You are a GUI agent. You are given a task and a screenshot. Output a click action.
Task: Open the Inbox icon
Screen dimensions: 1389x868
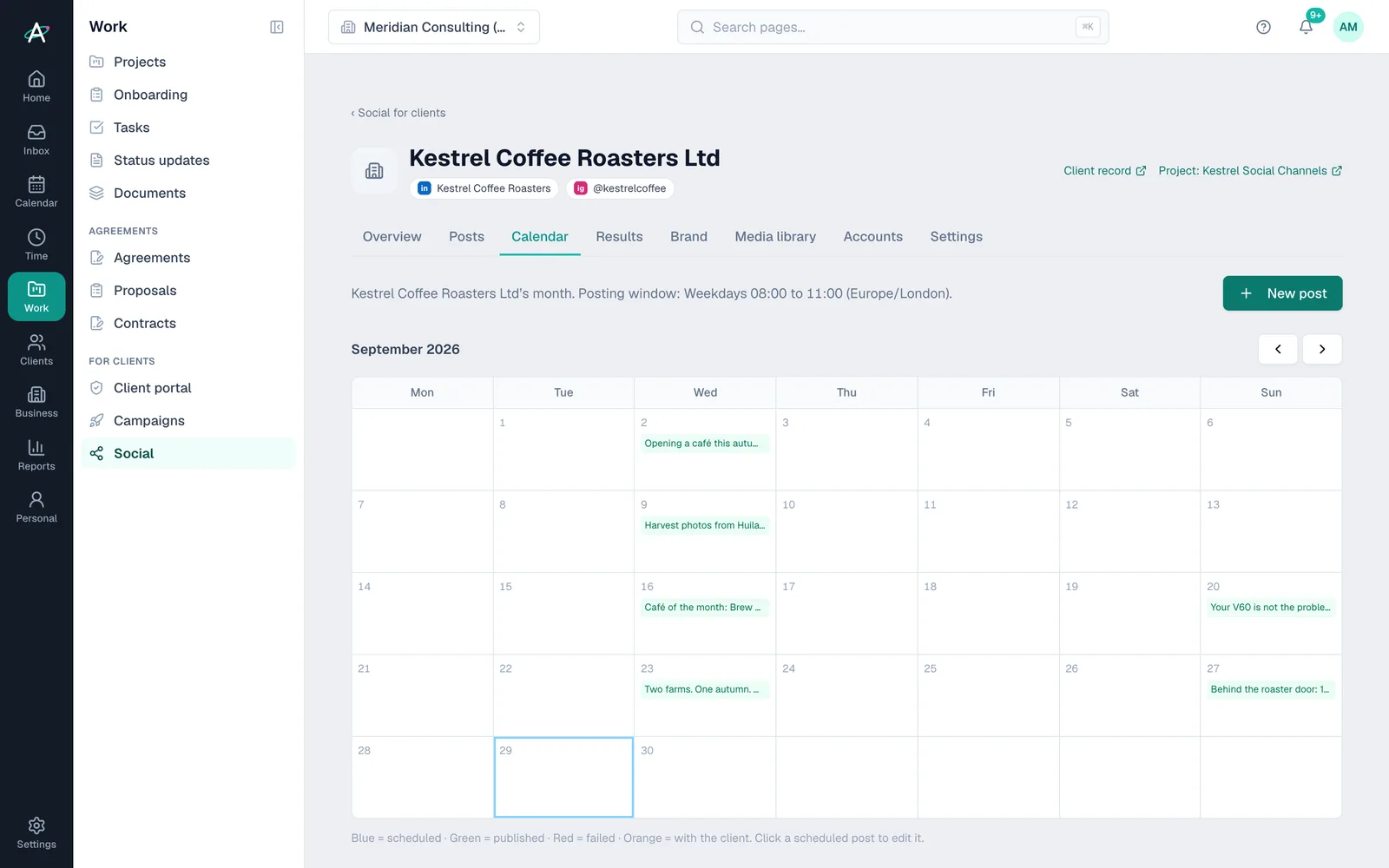click(36, 140)
